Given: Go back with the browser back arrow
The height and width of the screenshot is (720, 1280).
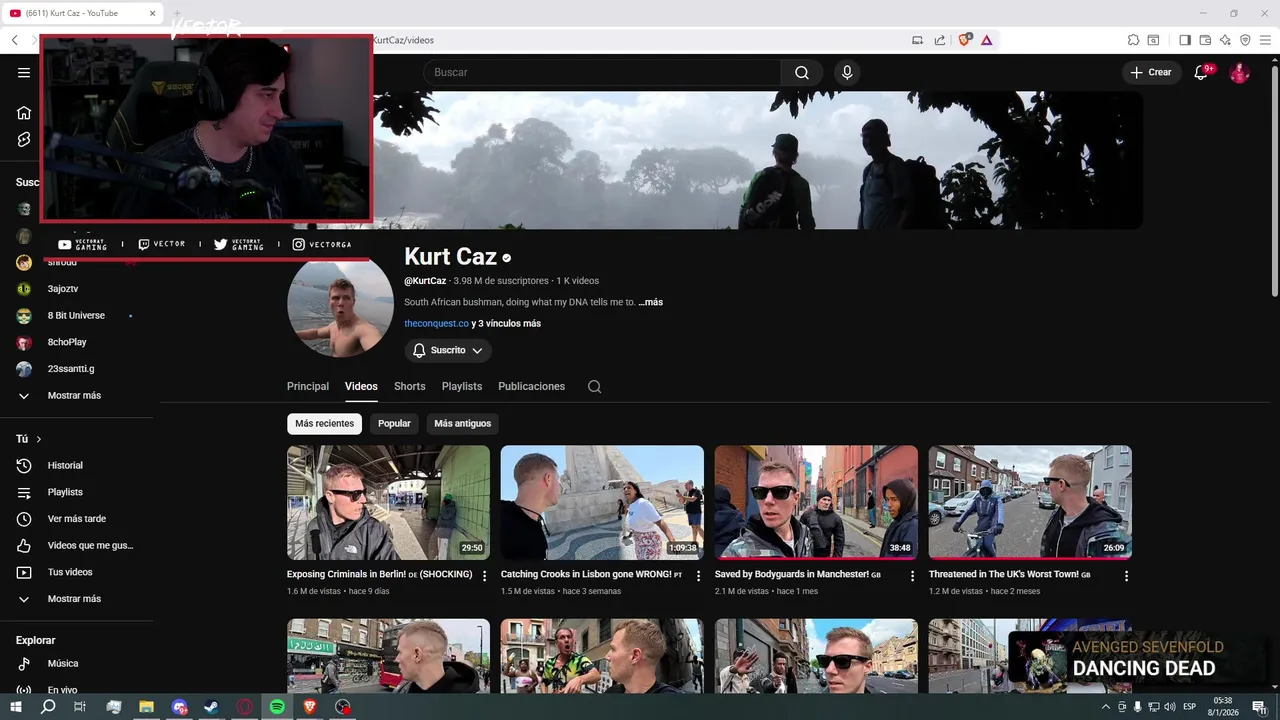Looking at the screenshot, I should 15,40.
